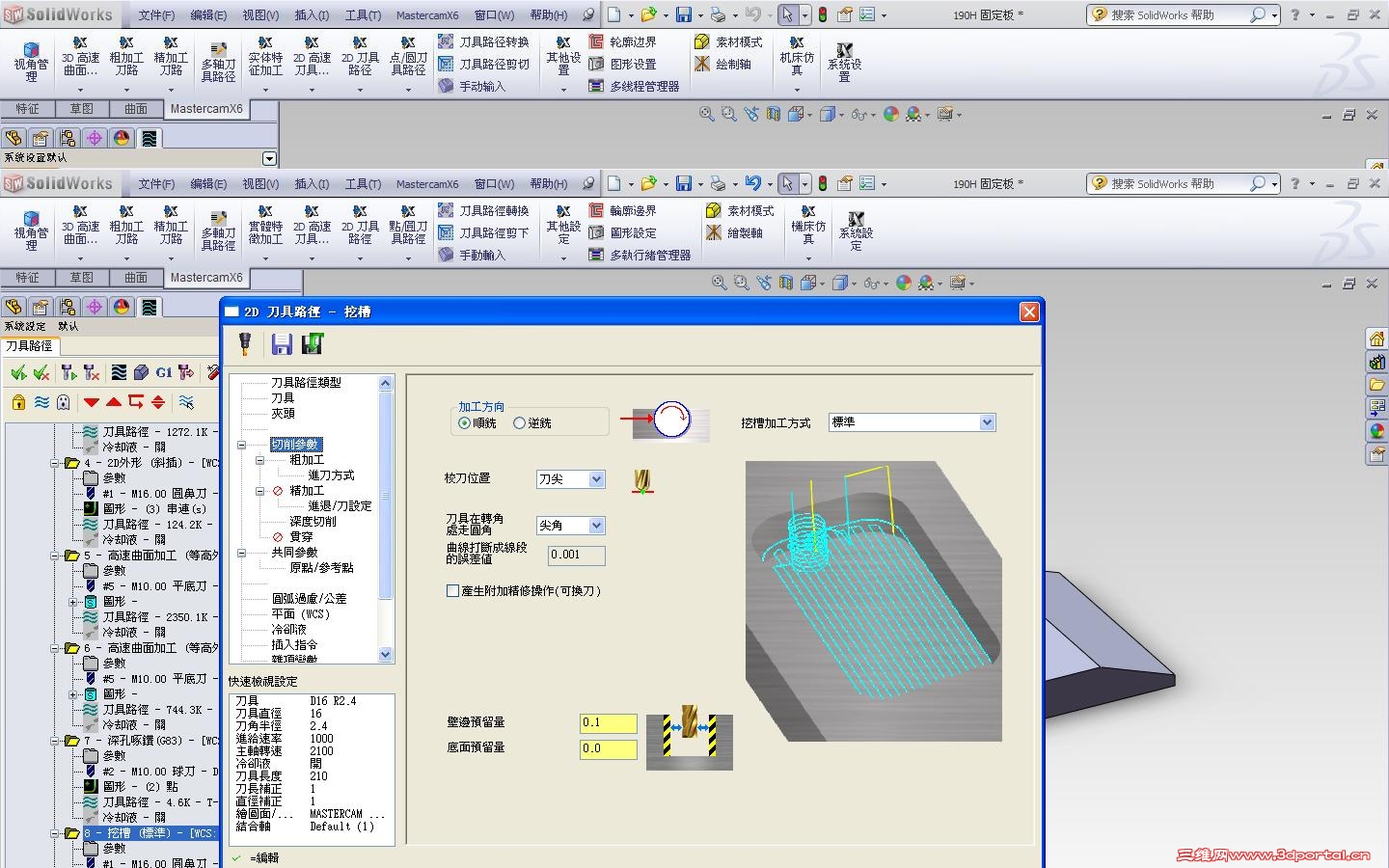
Task: Open the 多軸刀具路徑 ribbon tool
Action: [218, 232]
